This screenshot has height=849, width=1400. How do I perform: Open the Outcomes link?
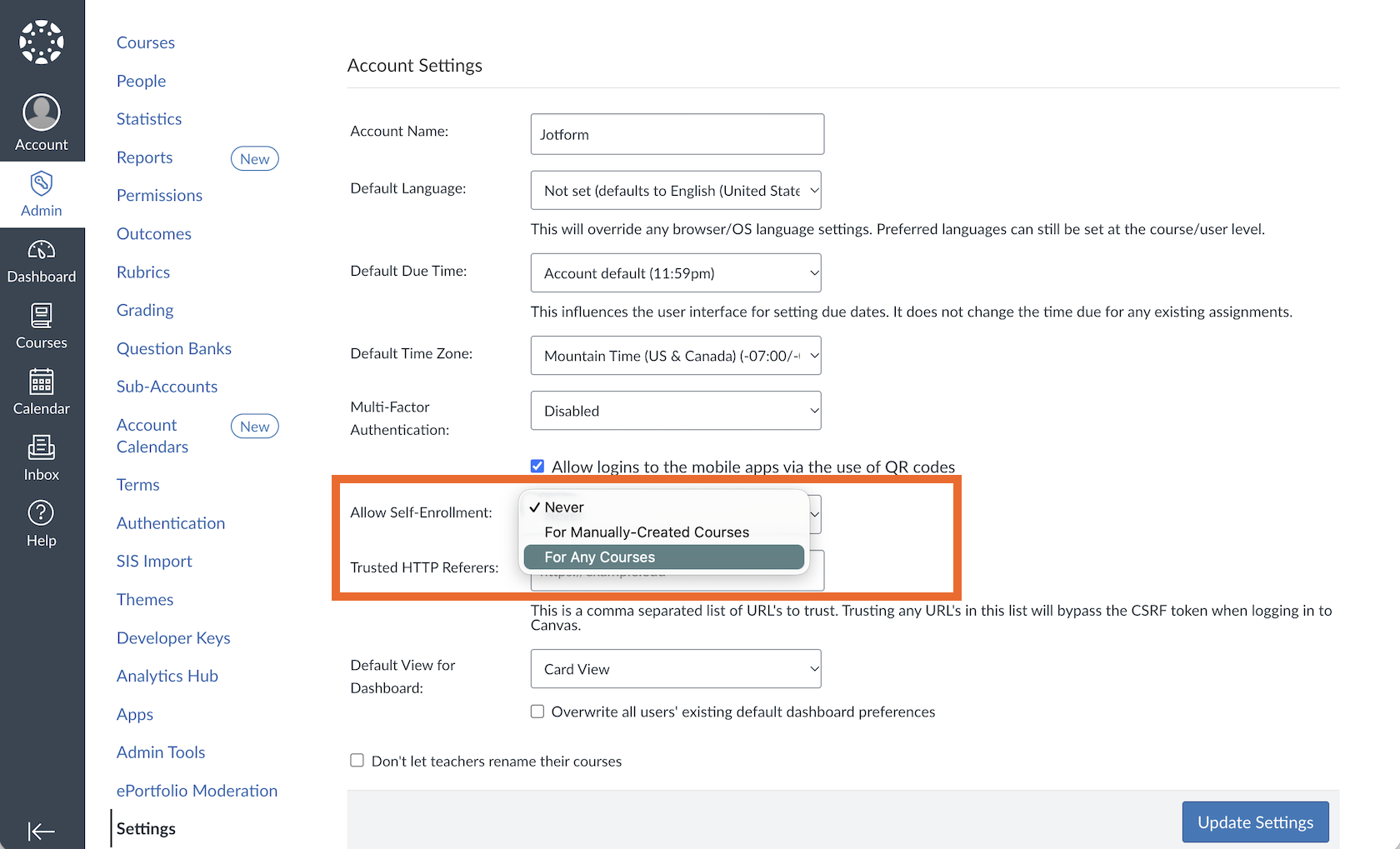[x=154, y=233]
